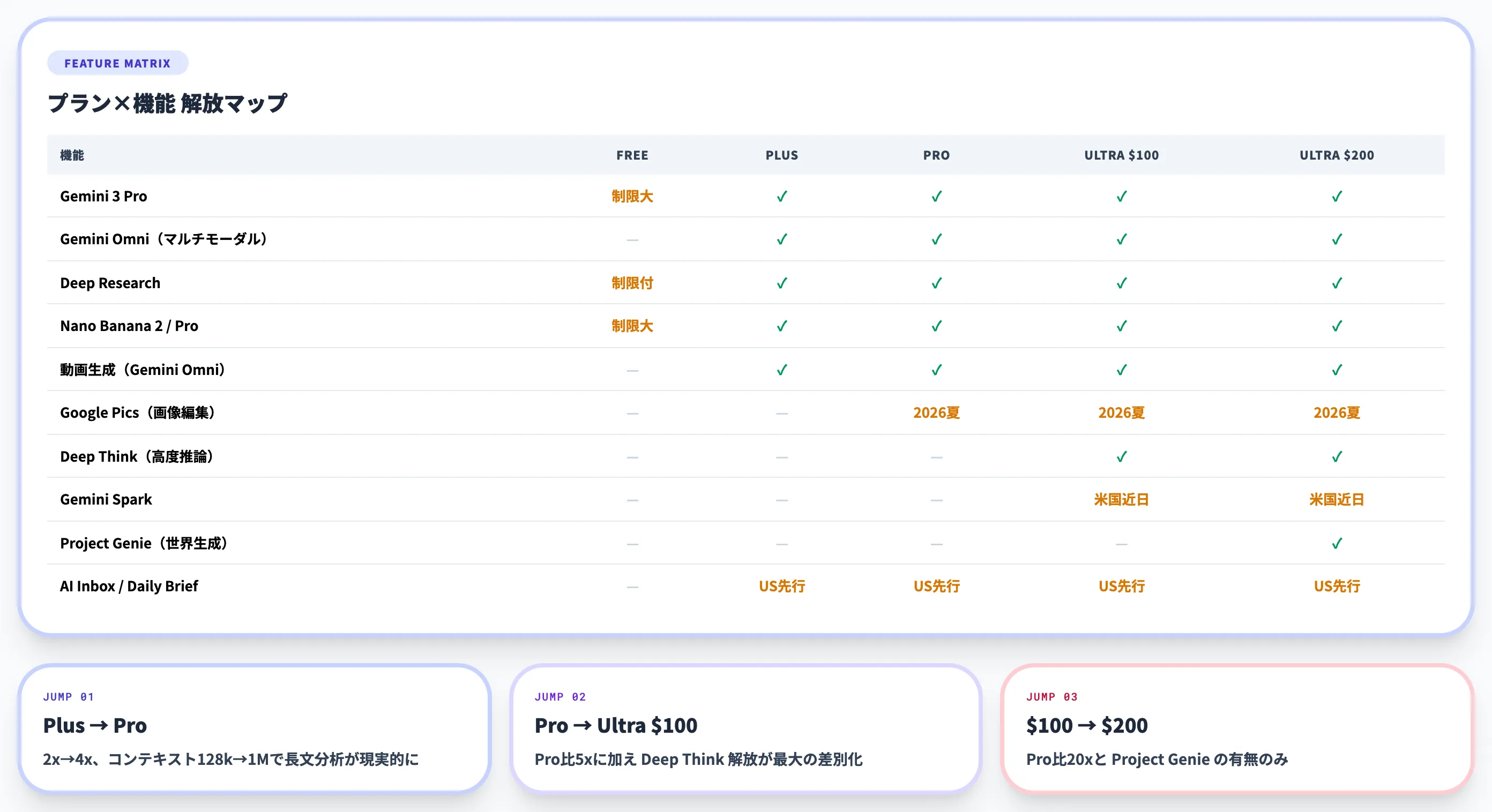Click the Gemini 3 Pro checkmark under PRO
Screen dimensions: 1492x812
tap(937, 196)
